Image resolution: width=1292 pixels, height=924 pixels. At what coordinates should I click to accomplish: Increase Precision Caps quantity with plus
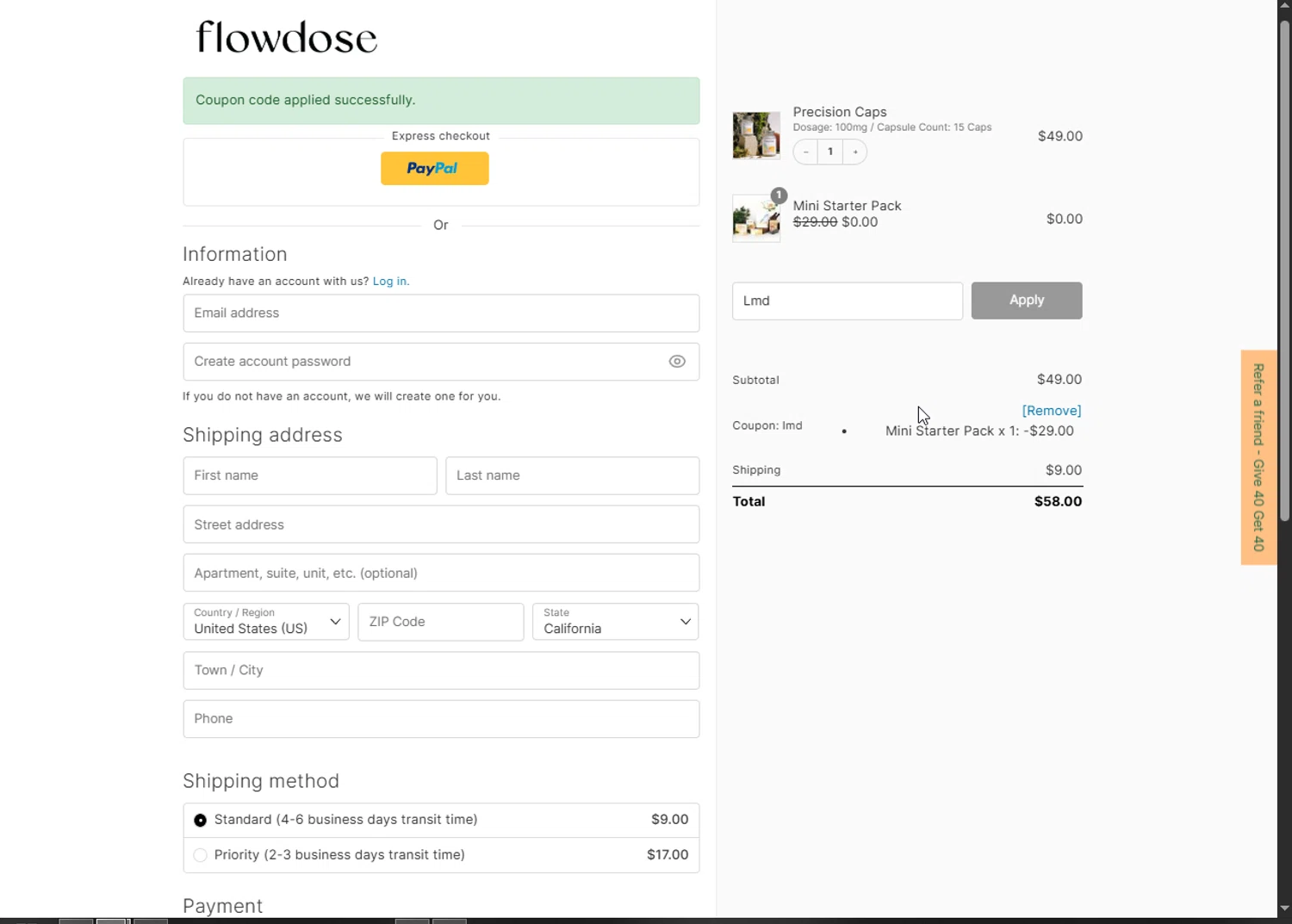(x=855, y=152)
